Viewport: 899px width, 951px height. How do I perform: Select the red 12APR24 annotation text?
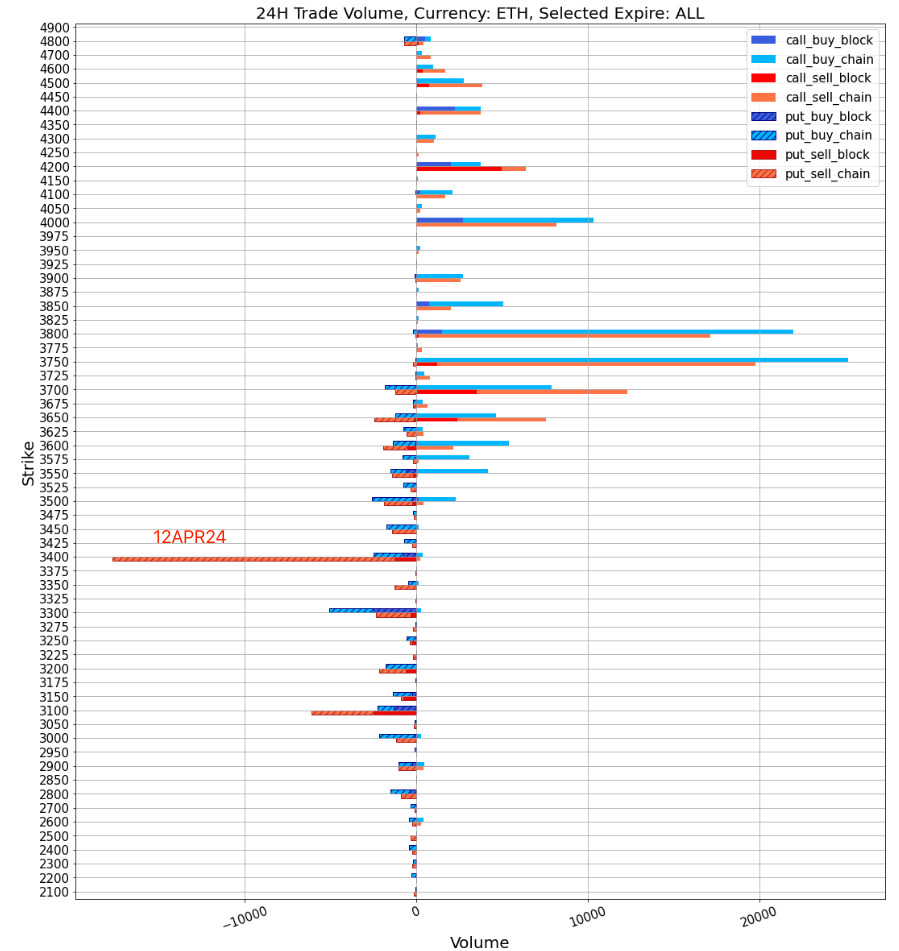[x=189, y=538]
